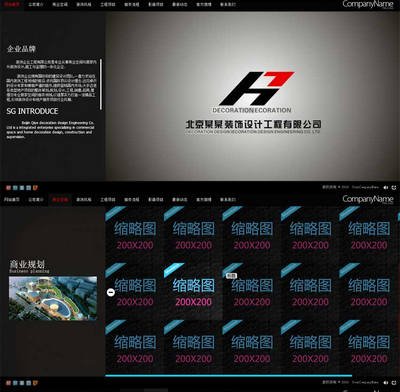Open the 缩略图 thumbnail next to the previous arrow
The image size is (400, 392).
(135, 292)
